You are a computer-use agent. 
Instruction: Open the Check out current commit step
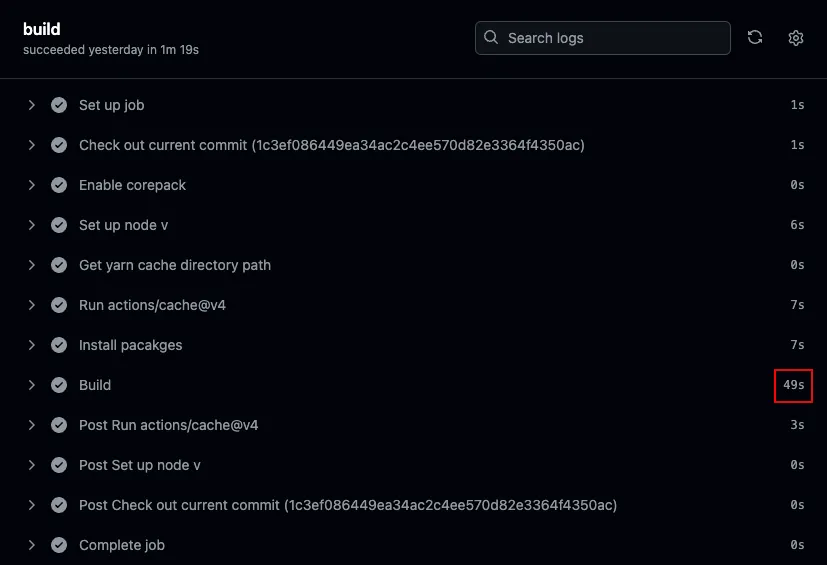[x=332, y=145]
